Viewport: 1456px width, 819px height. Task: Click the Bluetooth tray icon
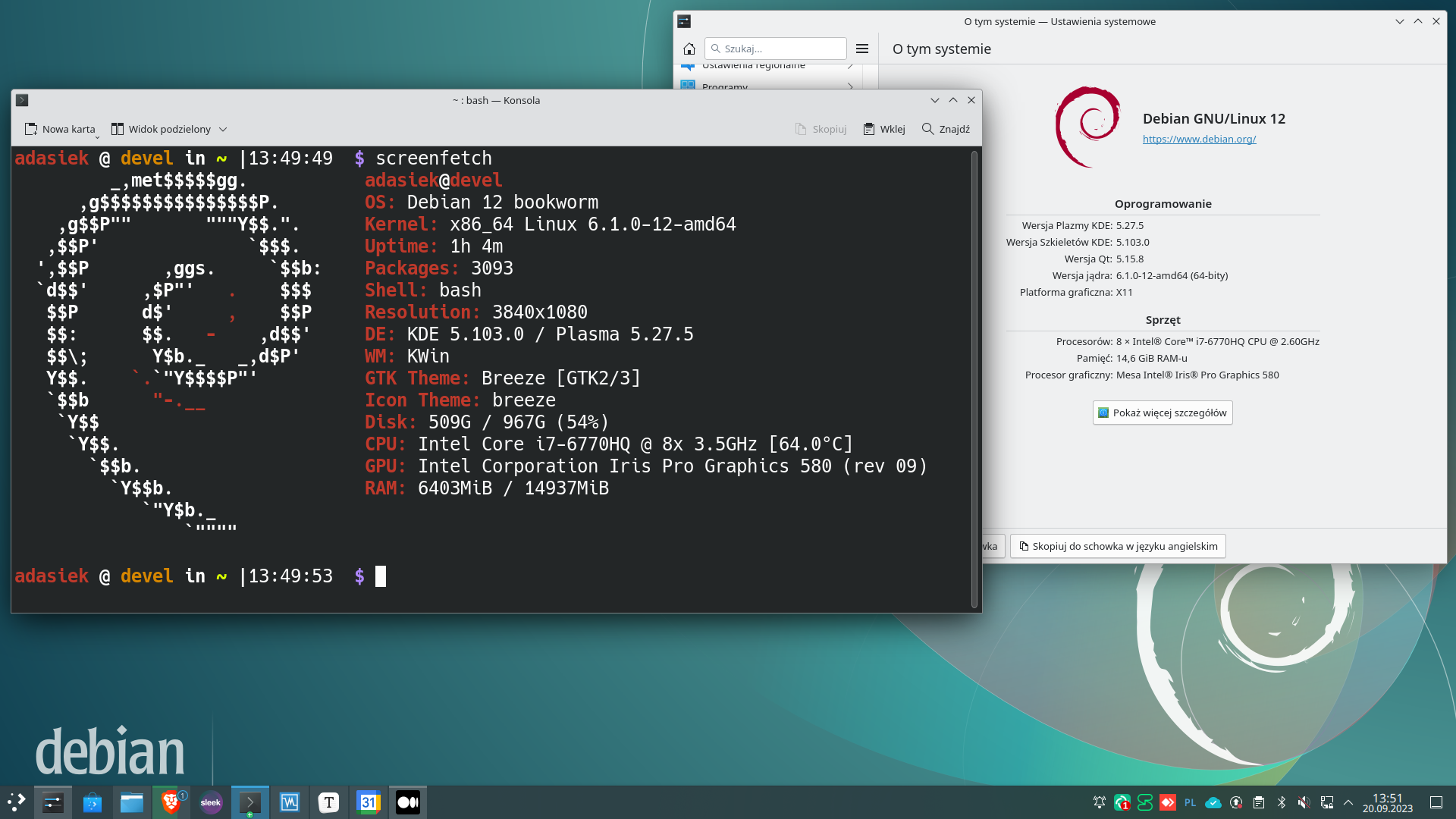(1282, 802)
